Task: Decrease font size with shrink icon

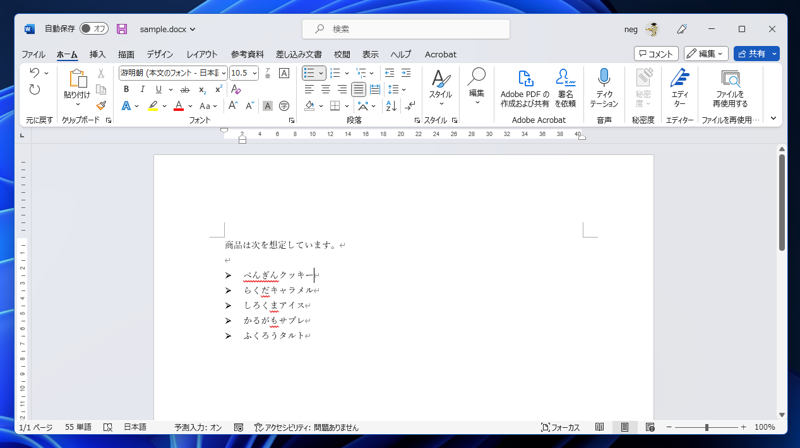Action: pyautogui.click(x=249, y=106)
